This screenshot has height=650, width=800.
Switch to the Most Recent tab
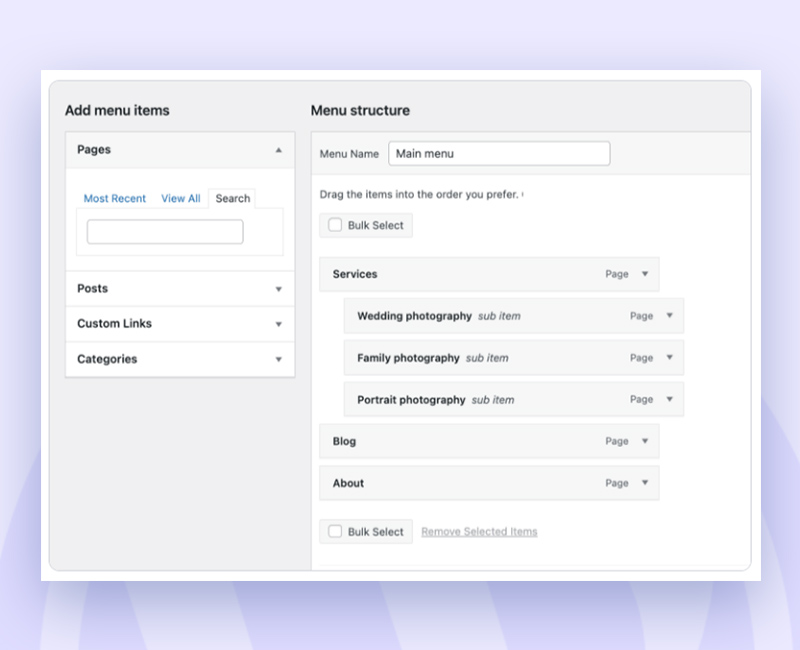[x=115, y=198]
